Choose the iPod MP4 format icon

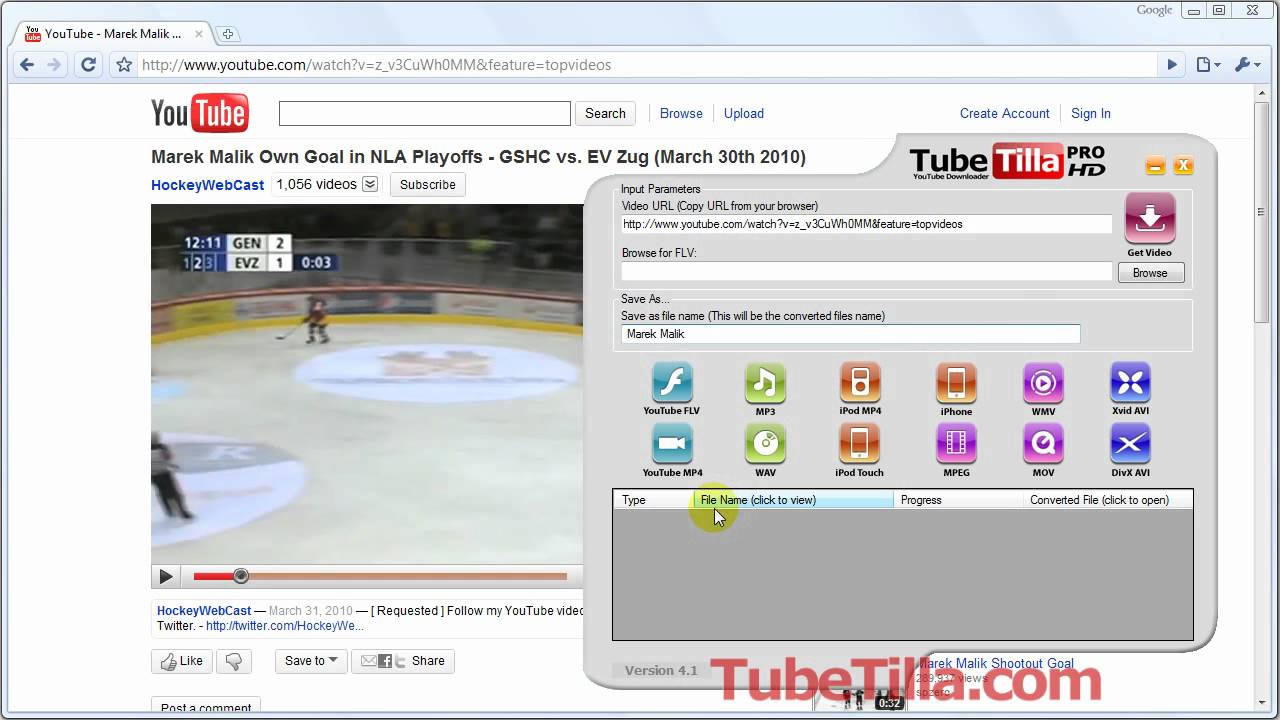pos(860,383)
